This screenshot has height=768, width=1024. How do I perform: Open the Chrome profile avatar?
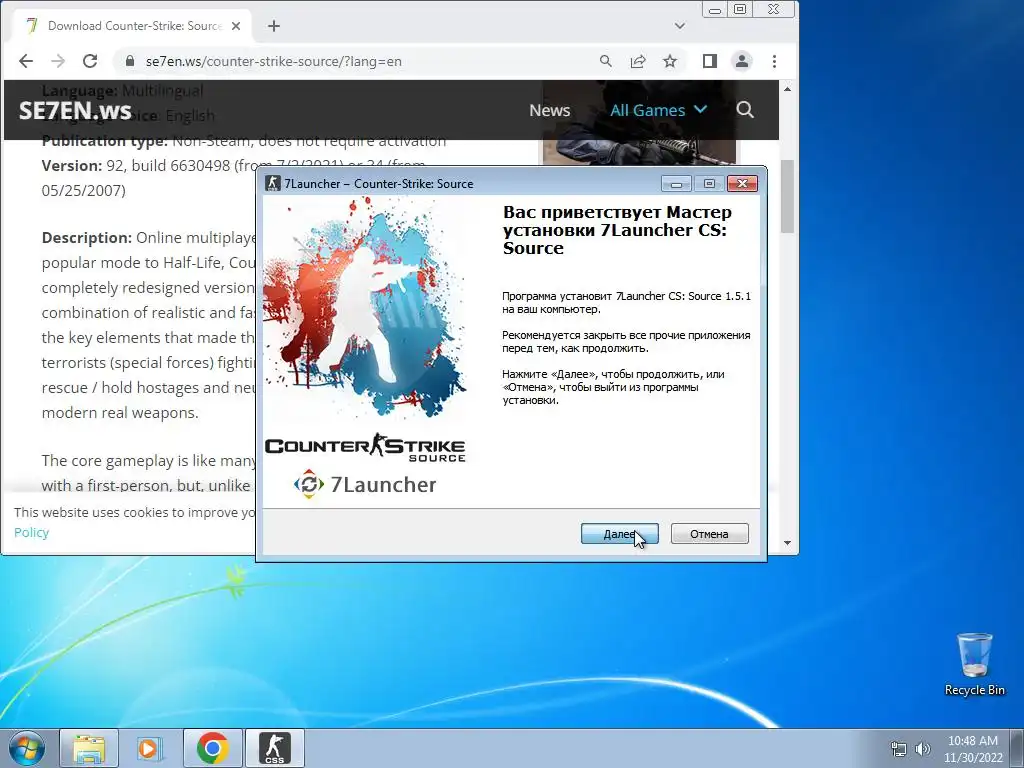click(742, 61)
